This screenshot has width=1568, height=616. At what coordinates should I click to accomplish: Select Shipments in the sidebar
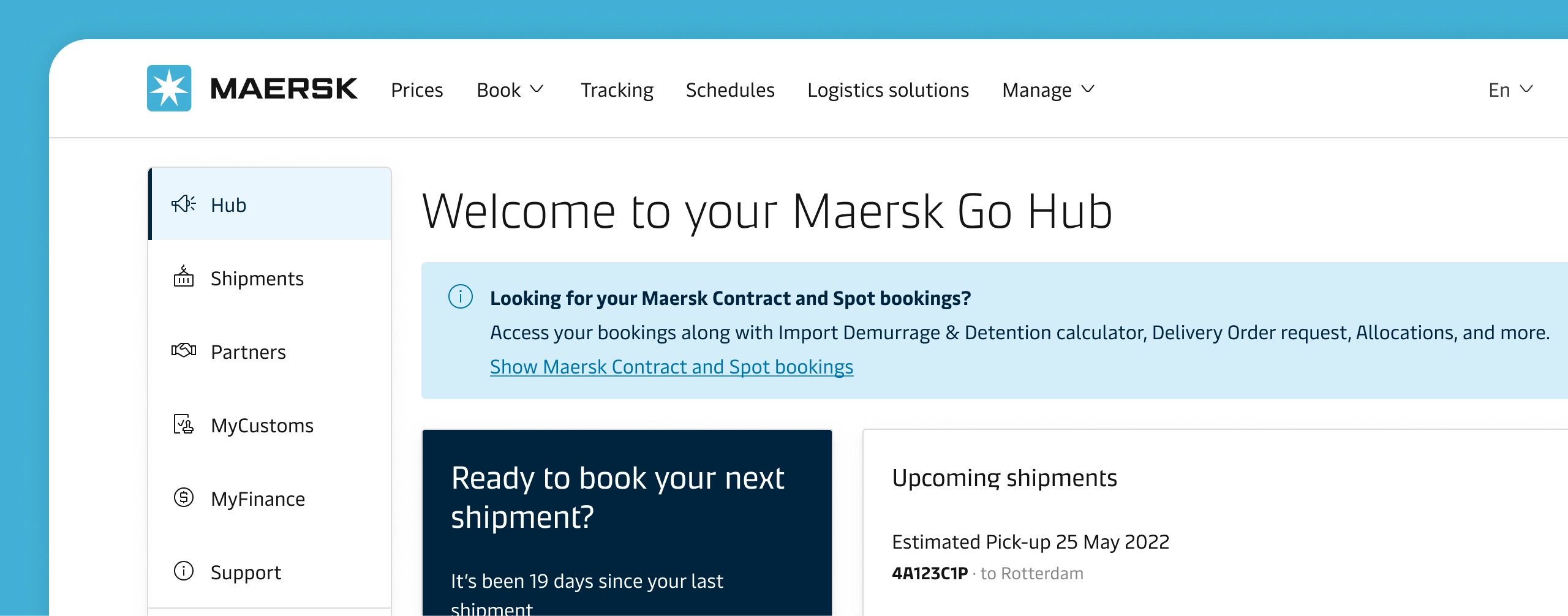(x=257, y=277)
